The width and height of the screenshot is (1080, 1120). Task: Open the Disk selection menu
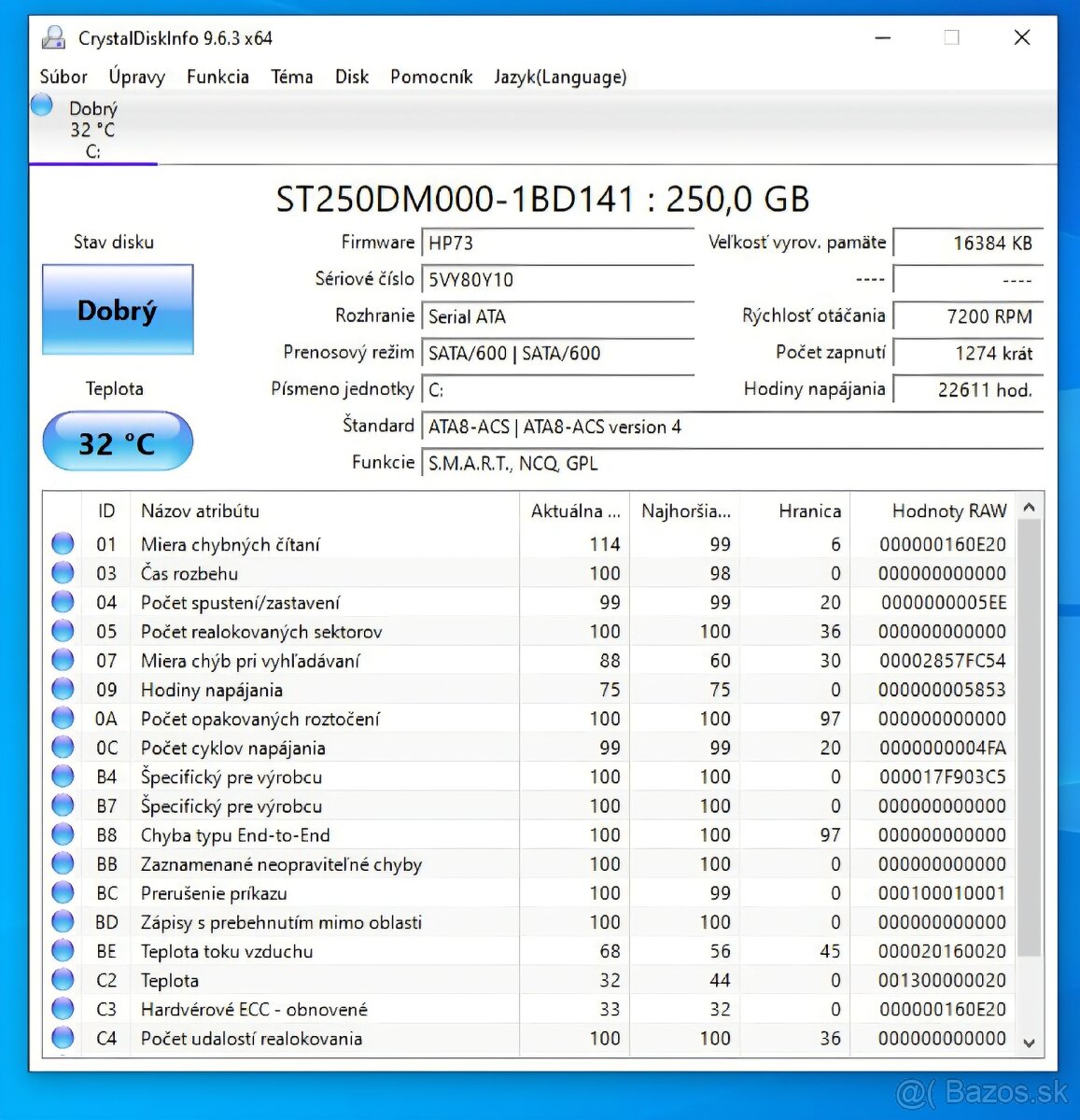click(352, 77)
